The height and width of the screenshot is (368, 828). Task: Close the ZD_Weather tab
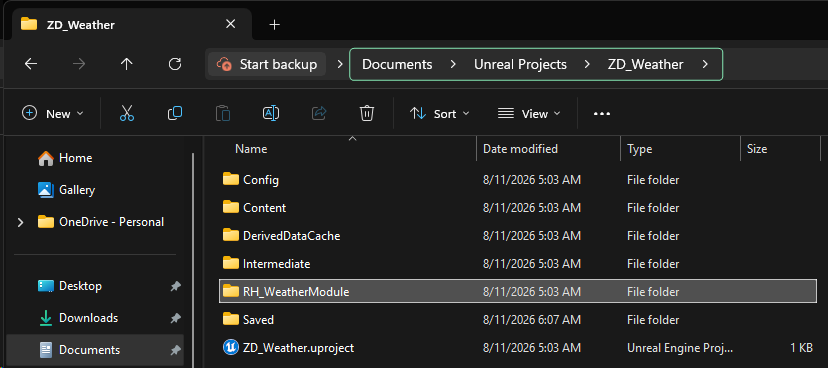click(x=230, y=24)
